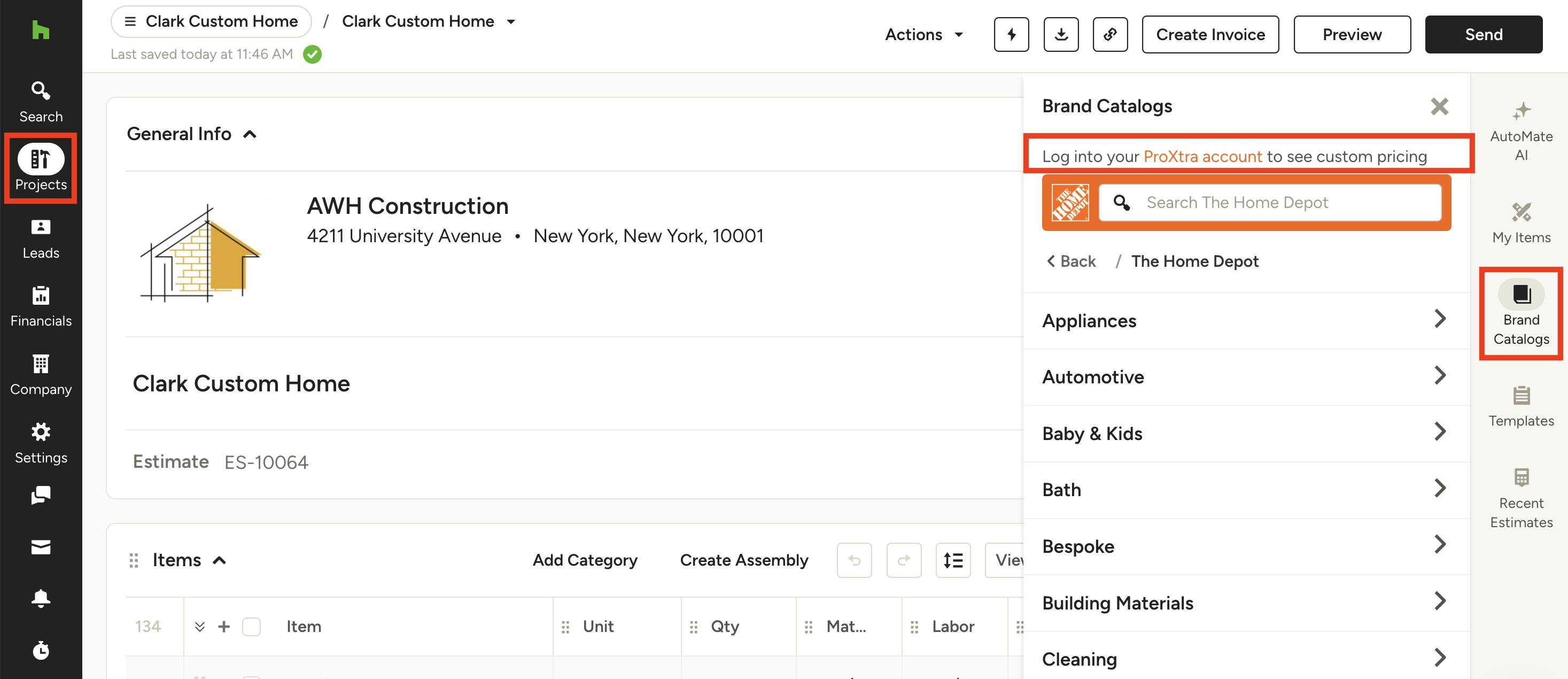Screen dimensions: 1568x679
Task: Click the undo arrow in Items toolbar
Action: click(x=854, y=560)
